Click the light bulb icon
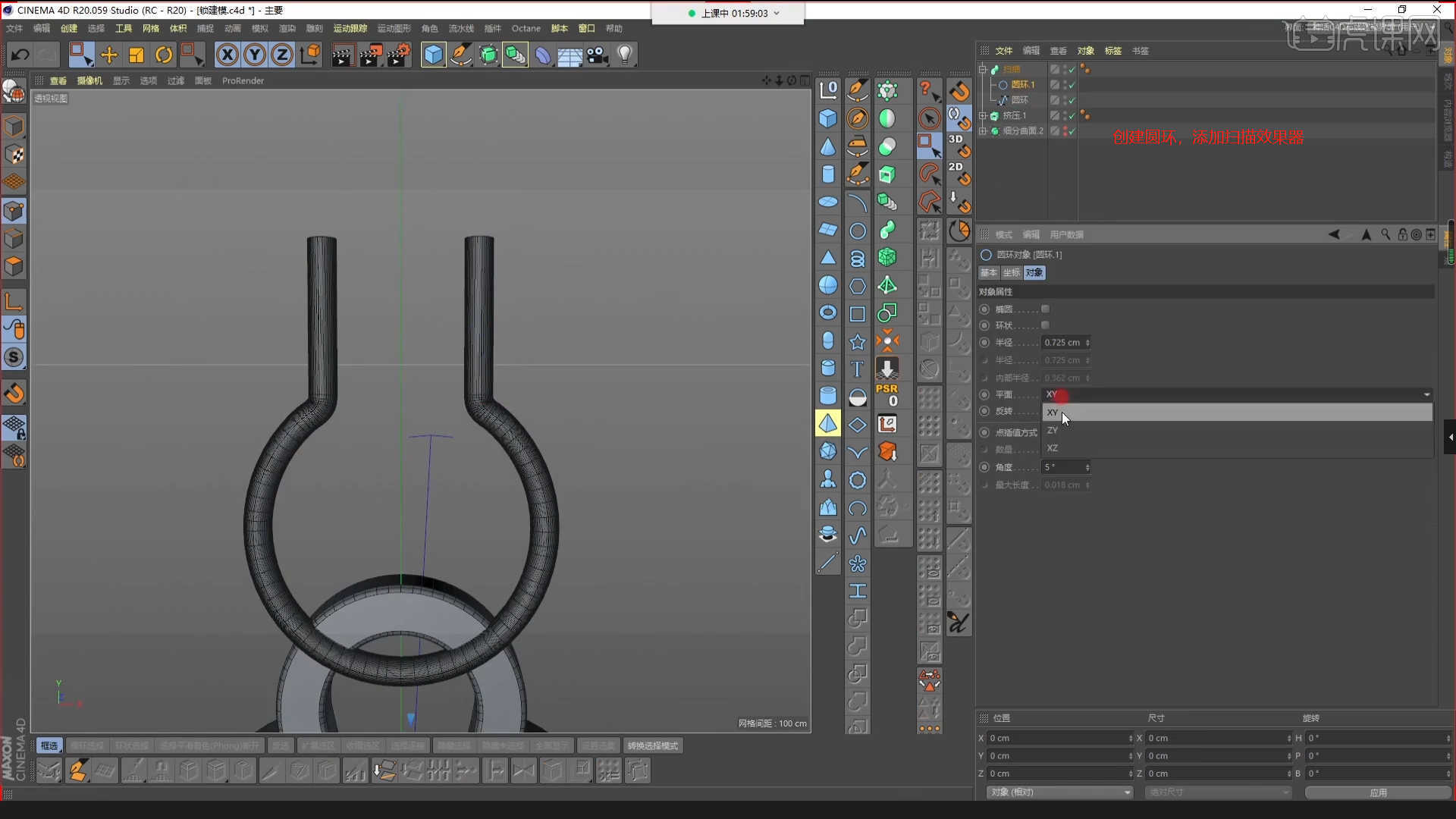Image resolution: width=1456 pixels, height=819 pixels. point(625,55)
